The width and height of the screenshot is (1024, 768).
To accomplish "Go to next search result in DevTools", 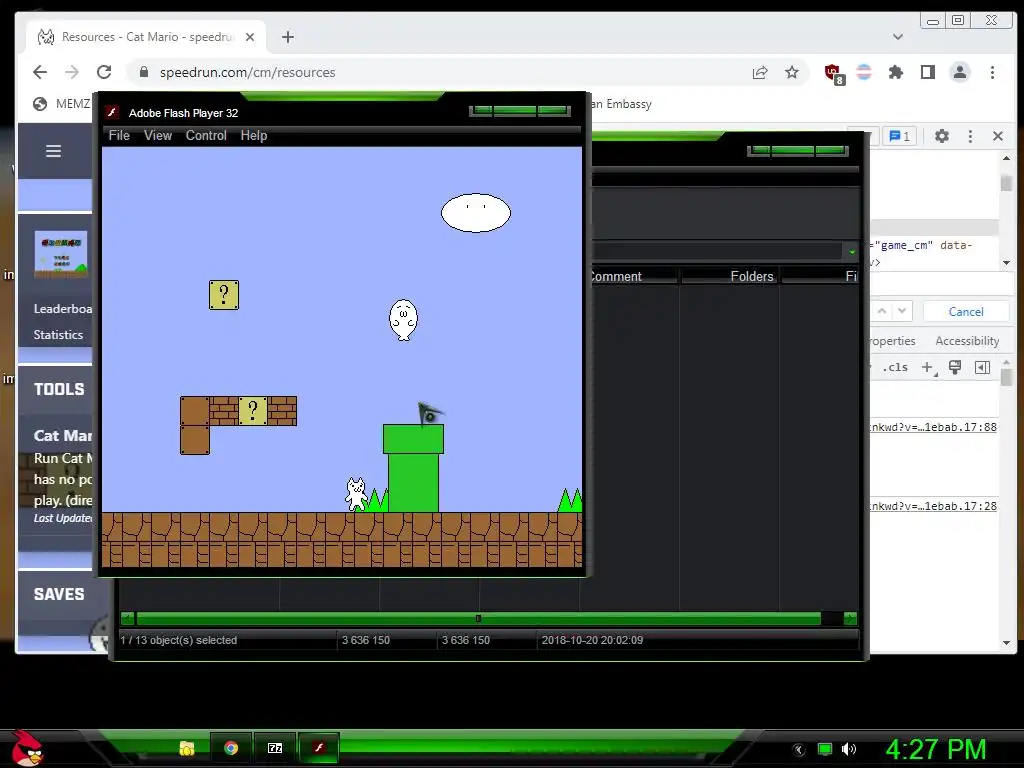I will (x=902, y=311).
